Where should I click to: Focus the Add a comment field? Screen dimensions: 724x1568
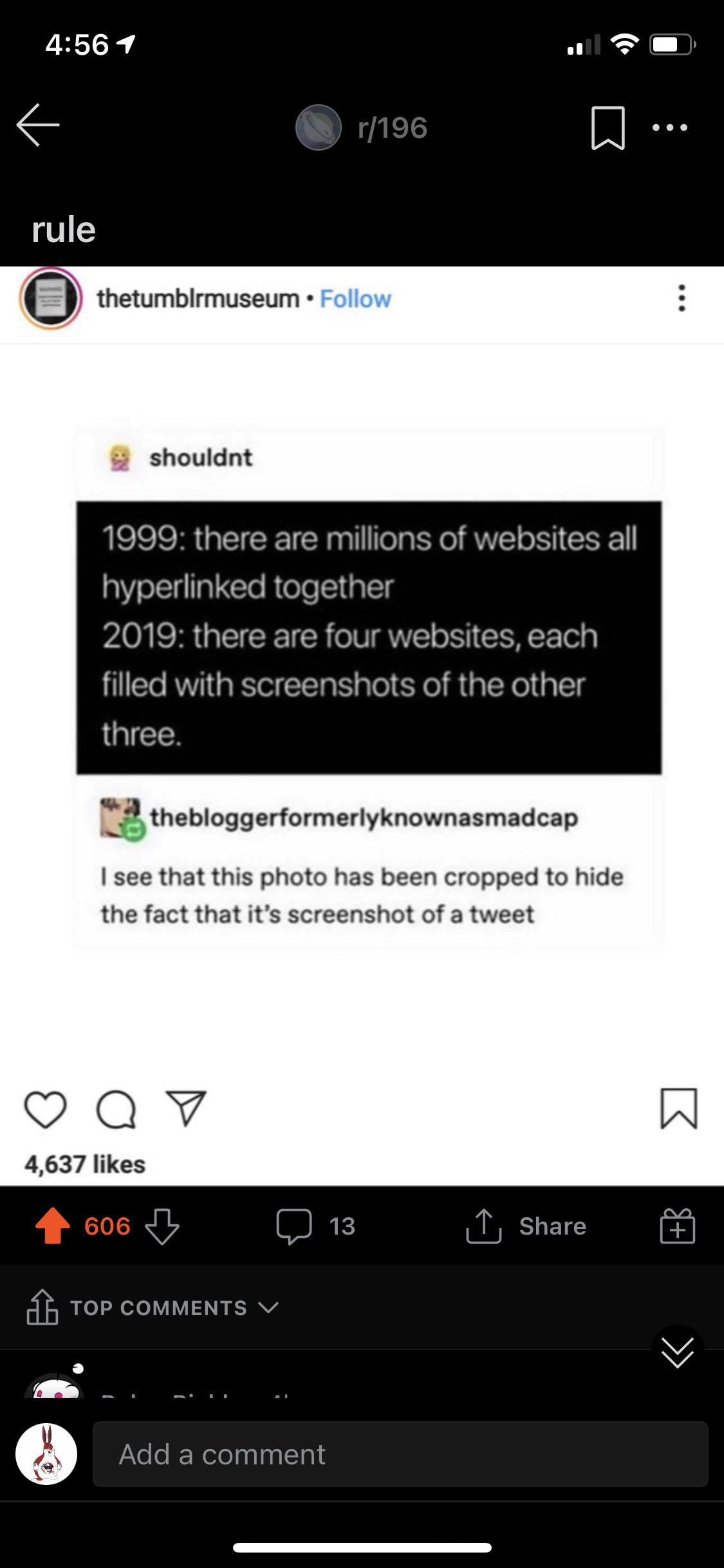pyautogui.click(x=400, y=1454)
